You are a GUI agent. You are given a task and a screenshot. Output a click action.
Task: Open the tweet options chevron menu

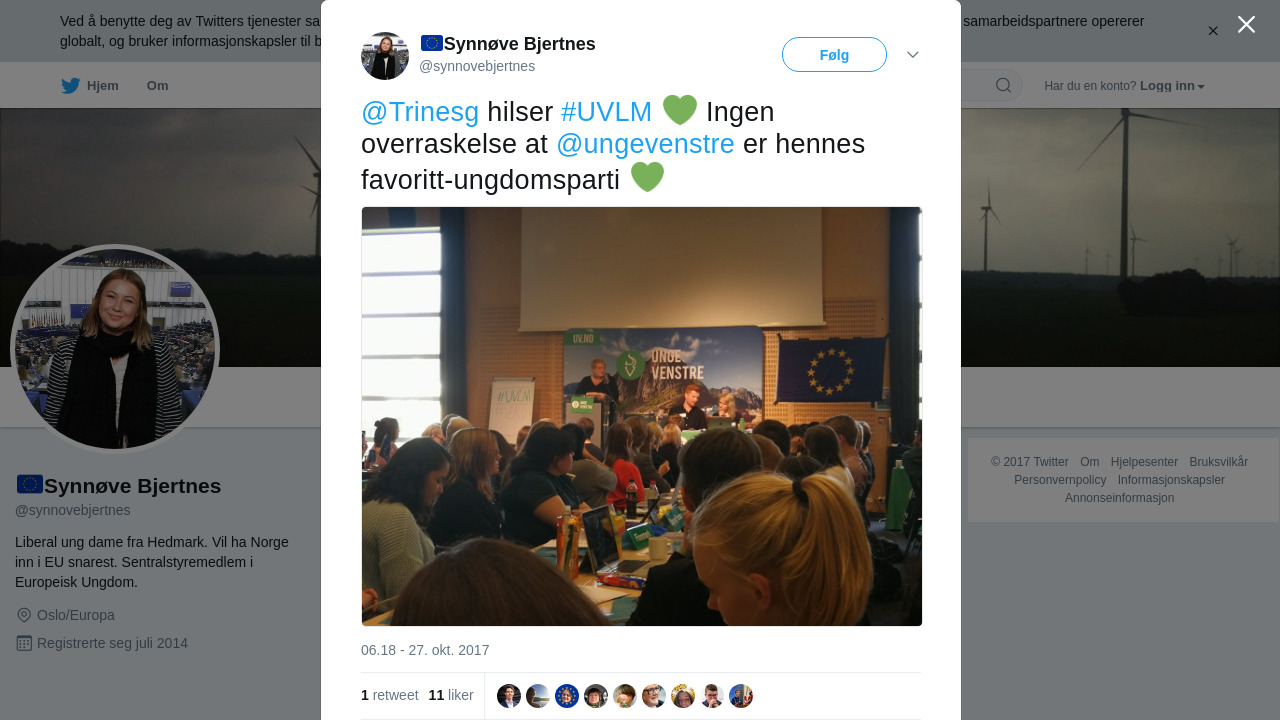913,54
